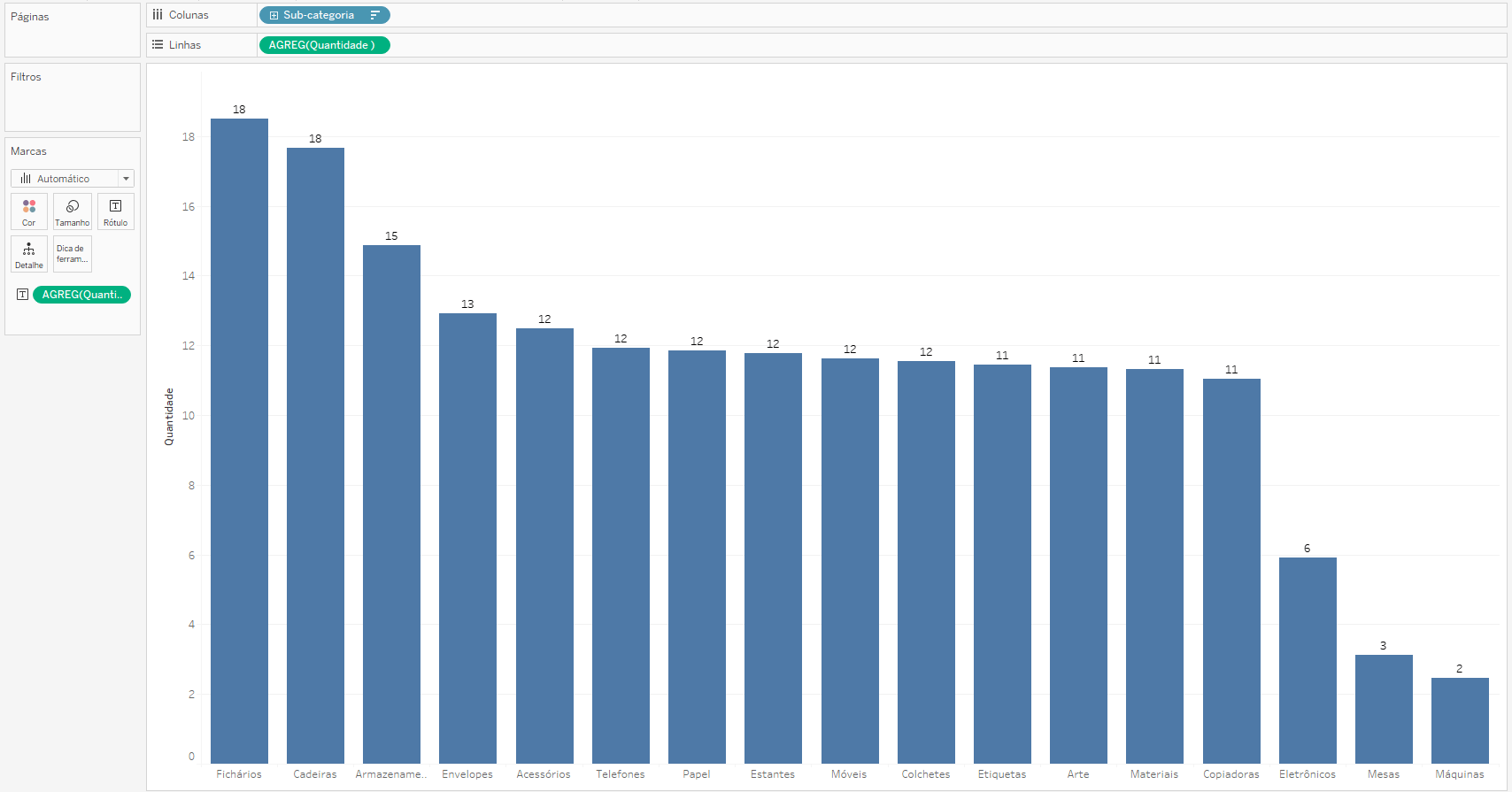Image resolution: width=1512 pixels, height=792 pixels.
Task: Select the AGREG(Quanti.. pill in Marcas card
Action: (x=81, y=295)
